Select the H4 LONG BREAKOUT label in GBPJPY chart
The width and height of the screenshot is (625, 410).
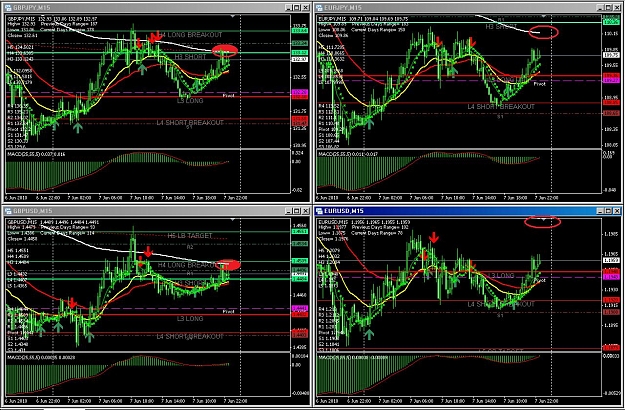pyautogui.click(x=191, y=35)
